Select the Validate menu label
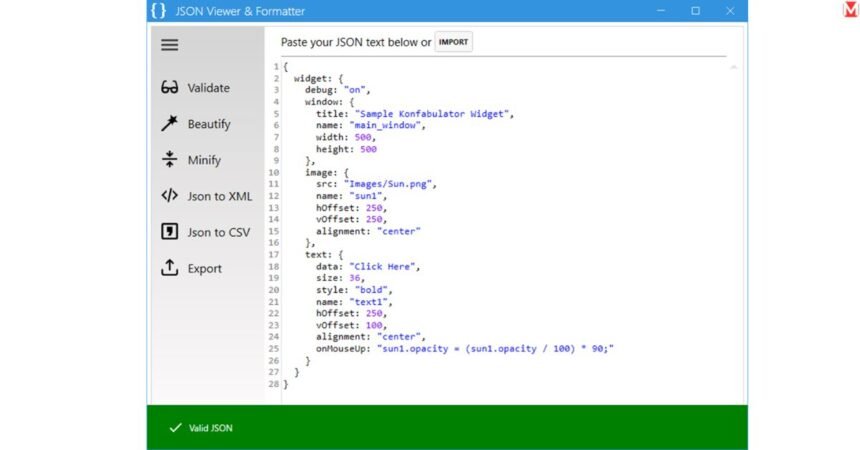The image size is (860, 450). coord(208,88)
